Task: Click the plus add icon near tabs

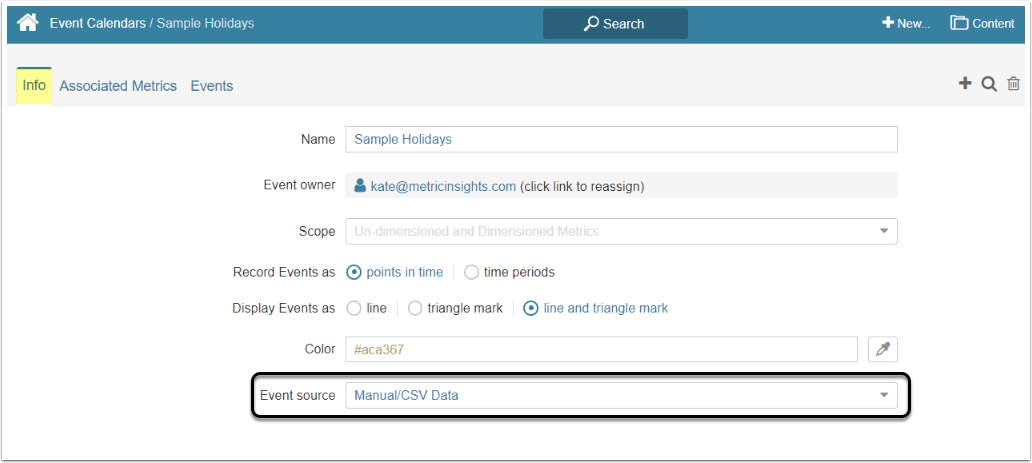Action: (x=965, y=84)
